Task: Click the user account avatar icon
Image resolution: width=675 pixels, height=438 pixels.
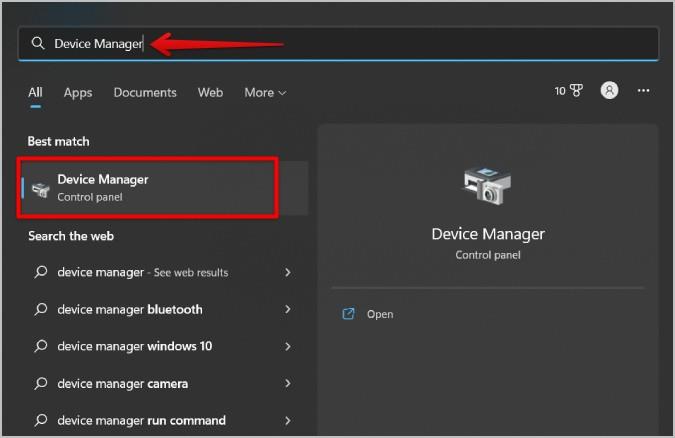Action: 609,90
